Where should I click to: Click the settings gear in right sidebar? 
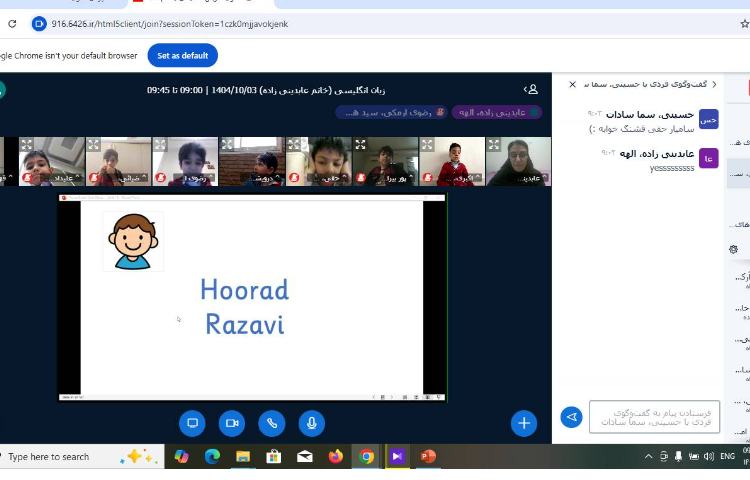733,249
